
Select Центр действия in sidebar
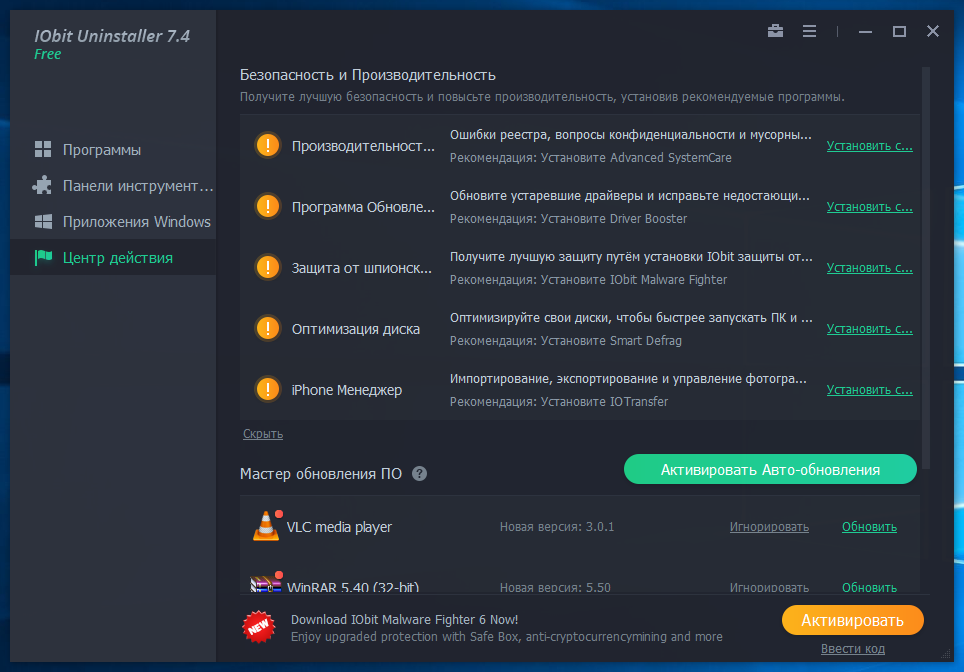coord(117,258)
